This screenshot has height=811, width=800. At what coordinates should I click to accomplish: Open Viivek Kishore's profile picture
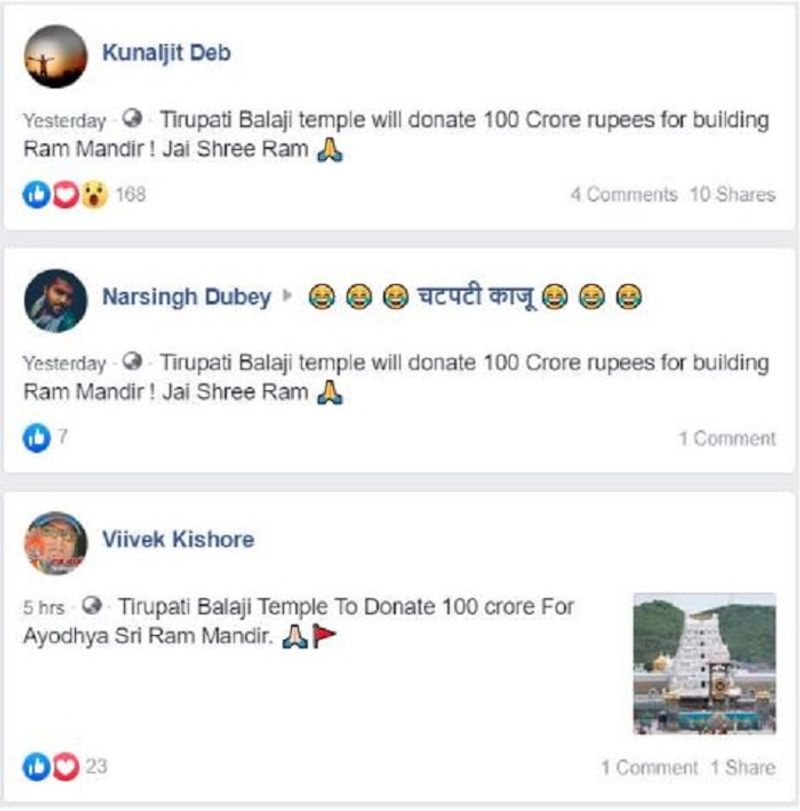(55, 543)
